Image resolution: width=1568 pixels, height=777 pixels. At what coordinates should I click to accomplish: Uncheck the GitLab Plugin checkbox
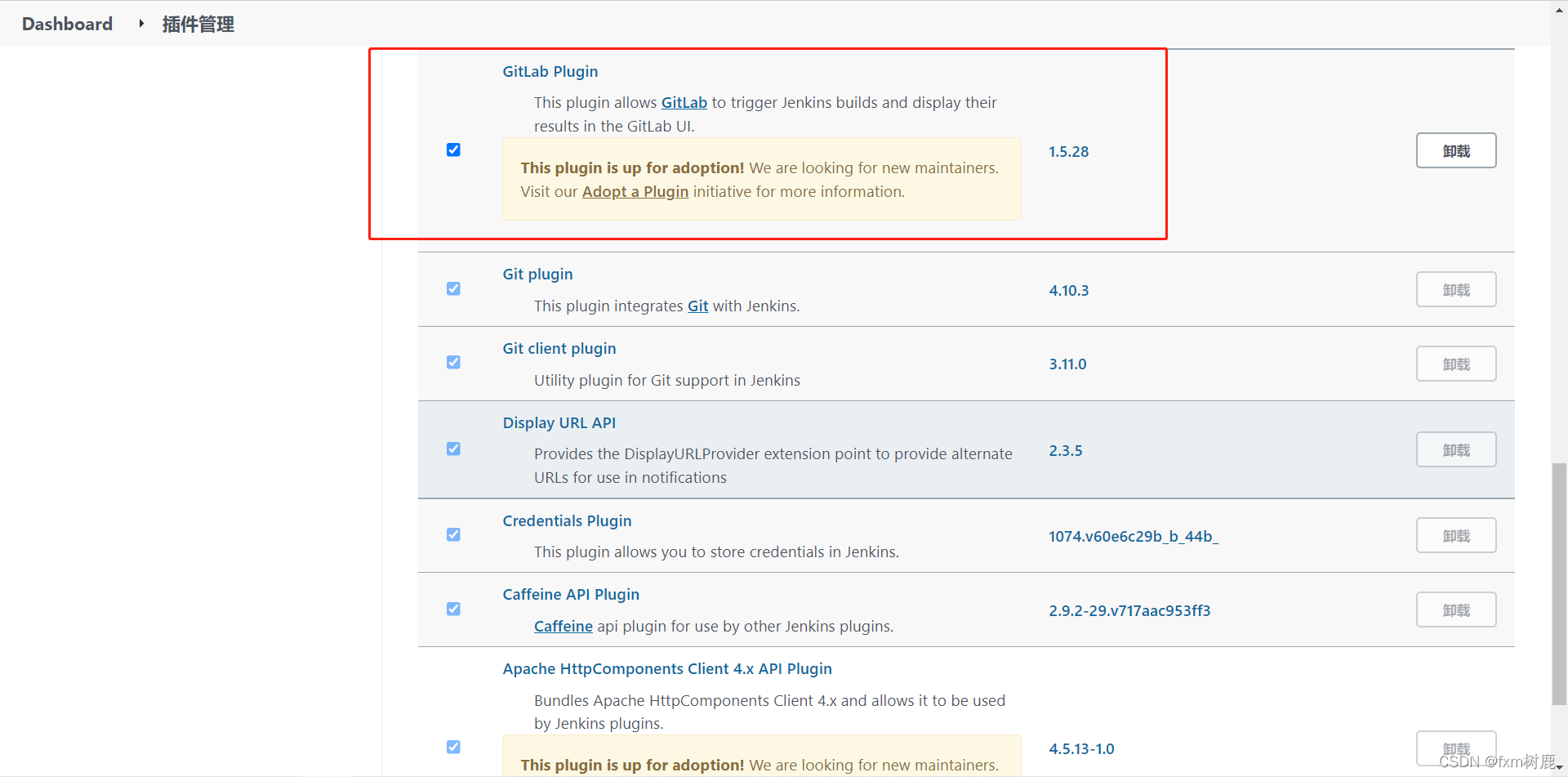pyautogui.click(x=453, y=150)
